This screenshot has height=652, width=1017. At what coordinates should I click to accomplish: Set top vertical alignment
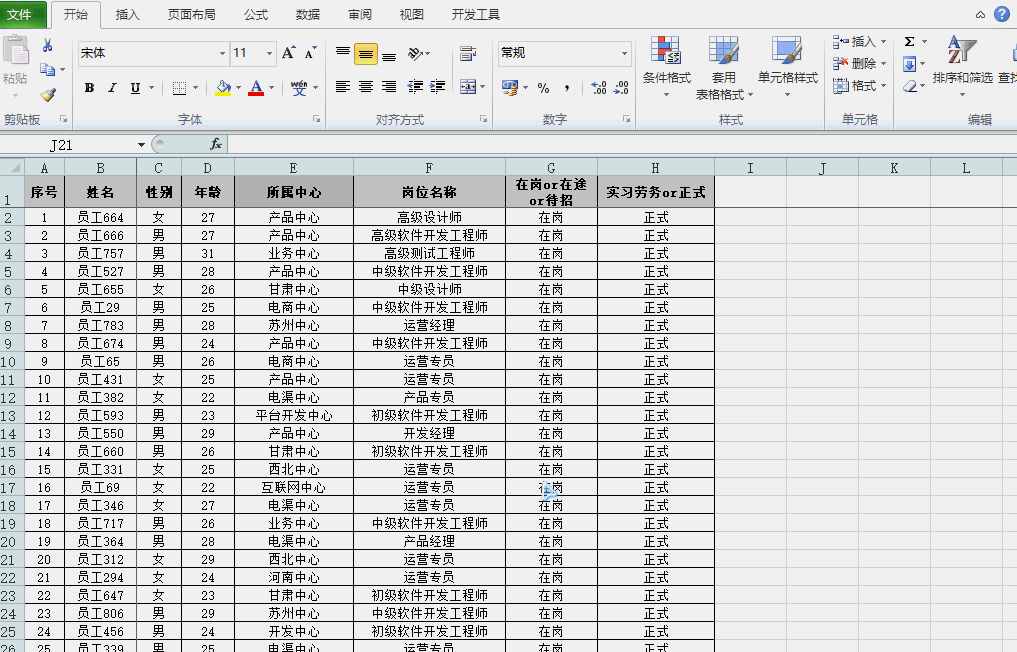click(343, 53)
